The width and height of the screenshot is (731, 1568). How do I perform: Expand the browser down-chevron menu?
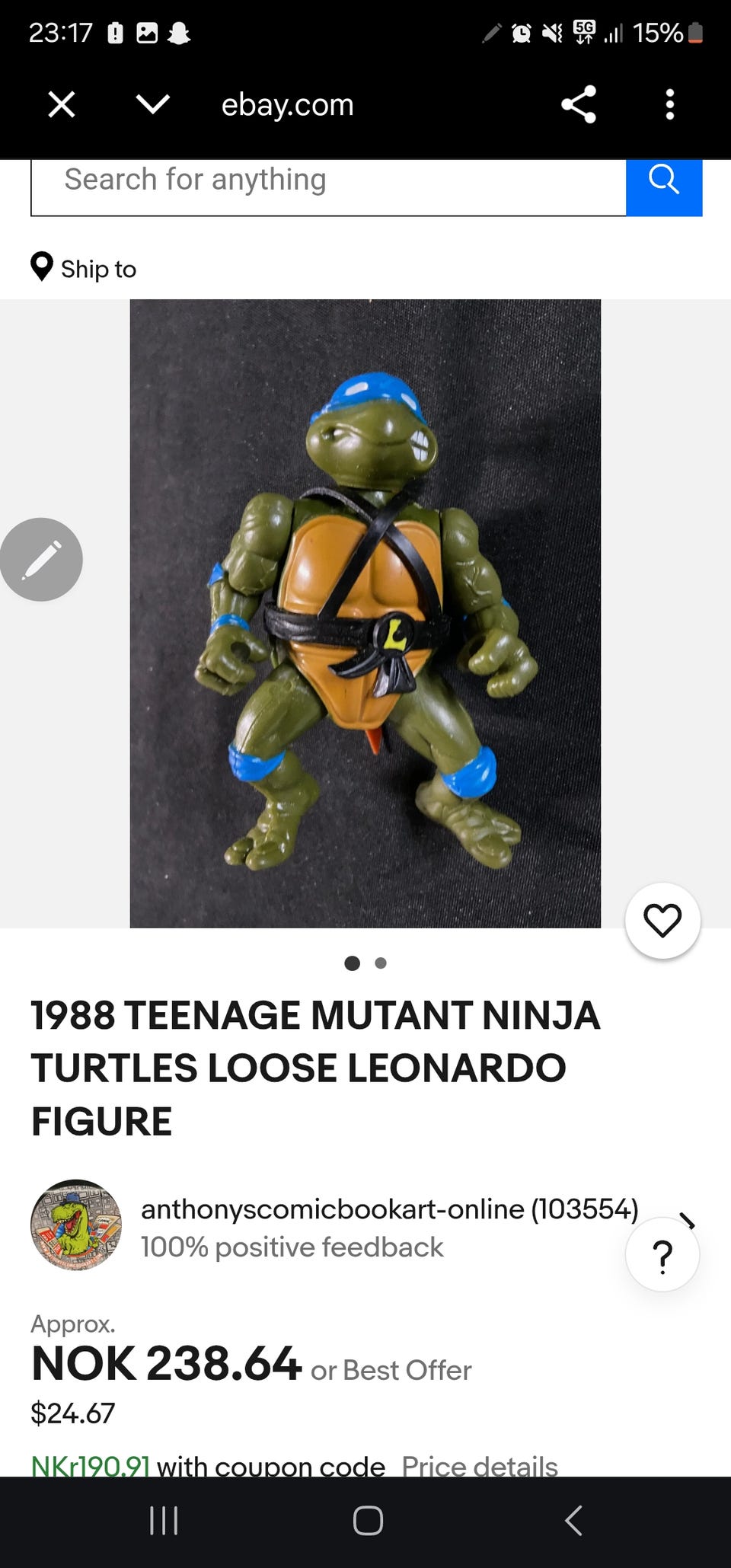pos(153,104)
